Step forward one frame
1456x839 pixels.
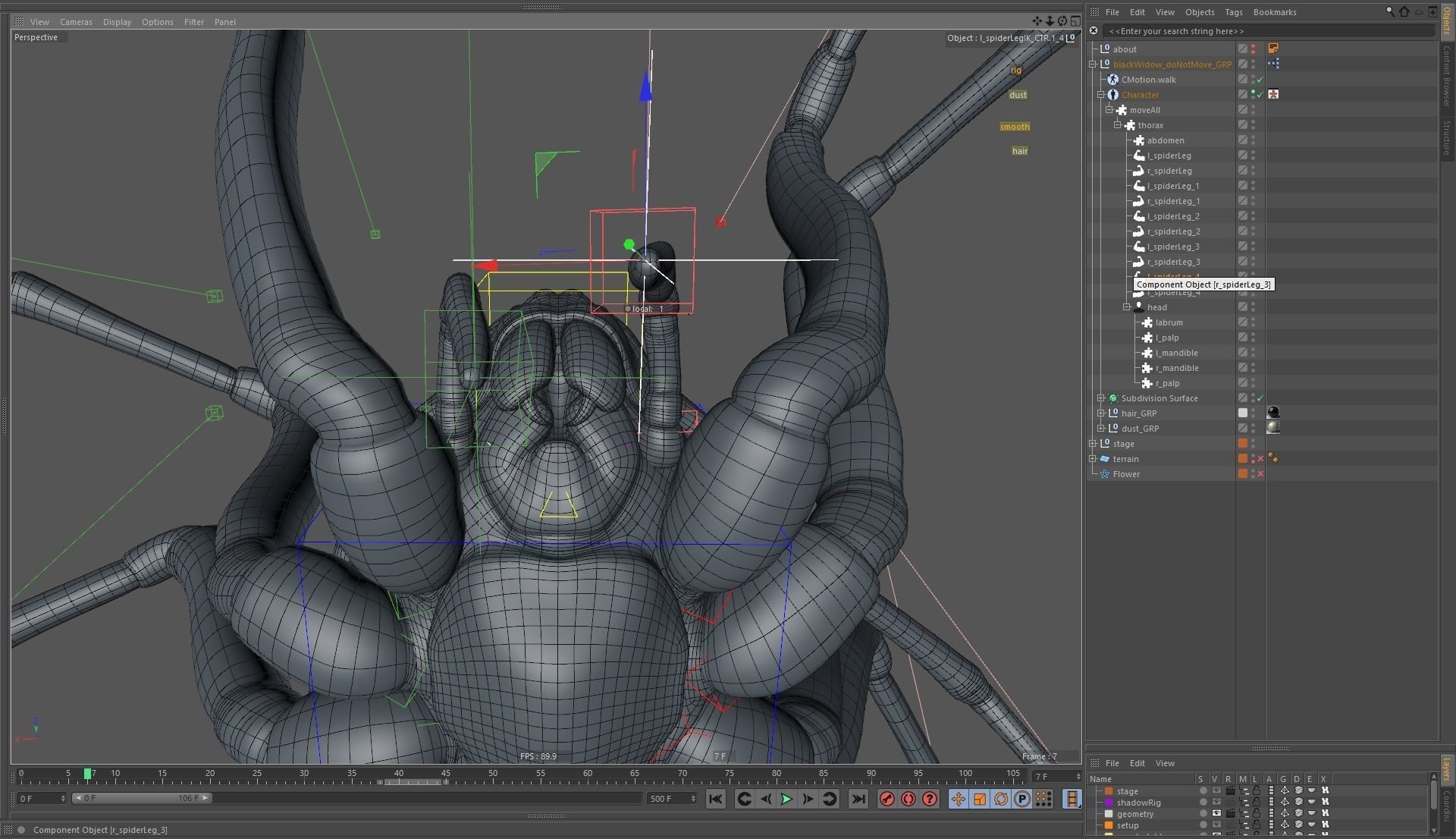pyautogui.click(x=808, y=799)
